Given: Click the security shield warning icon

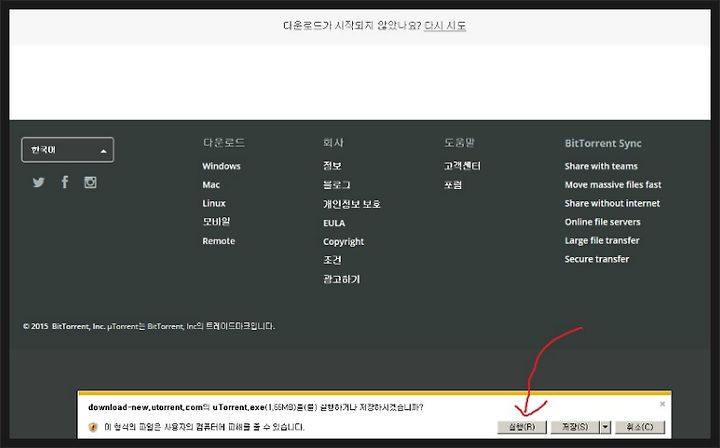Looking at the screenshot, I should coord(93,427).
